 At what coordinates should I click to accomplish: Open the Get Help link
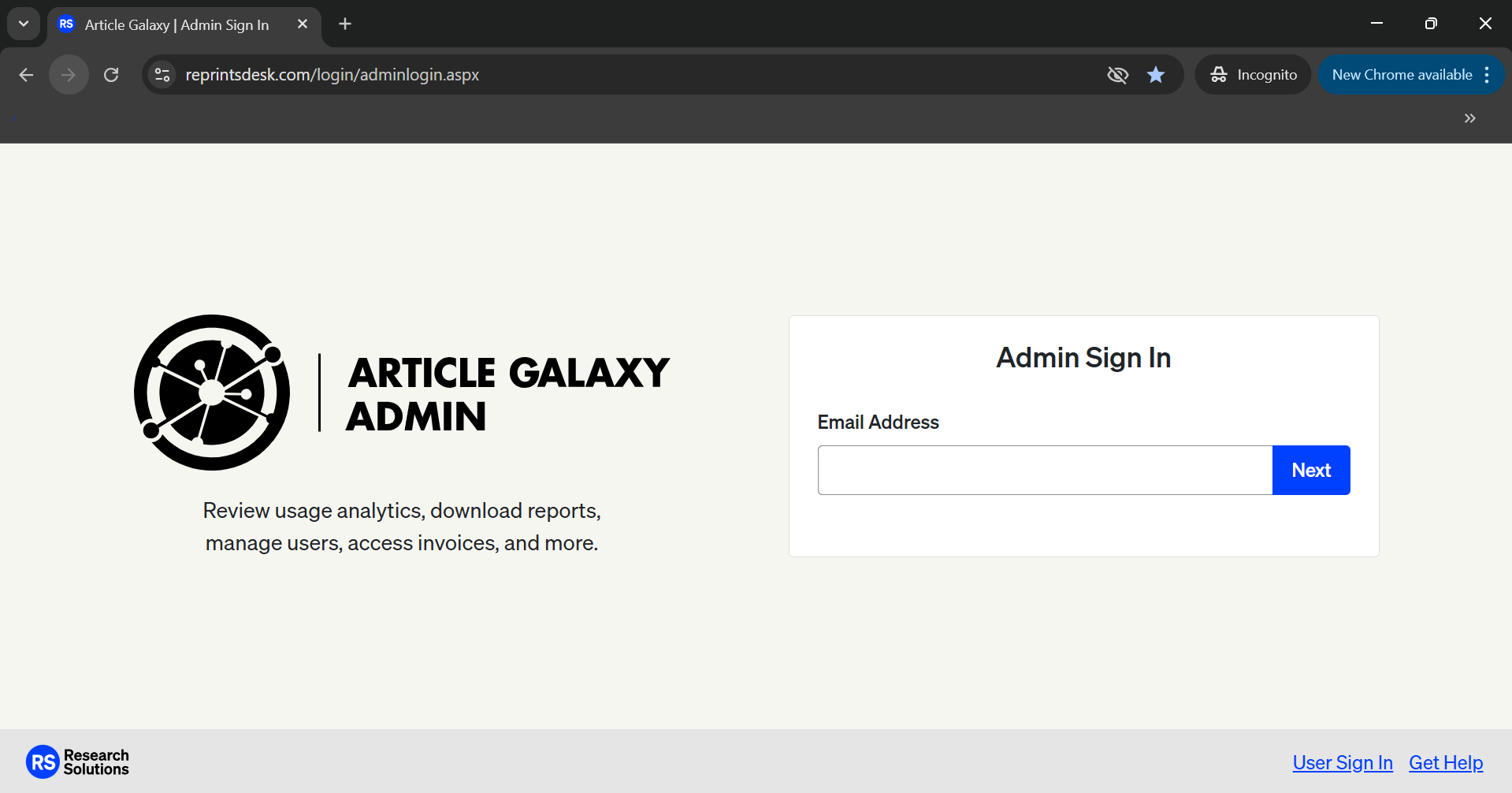(1445, 762)
